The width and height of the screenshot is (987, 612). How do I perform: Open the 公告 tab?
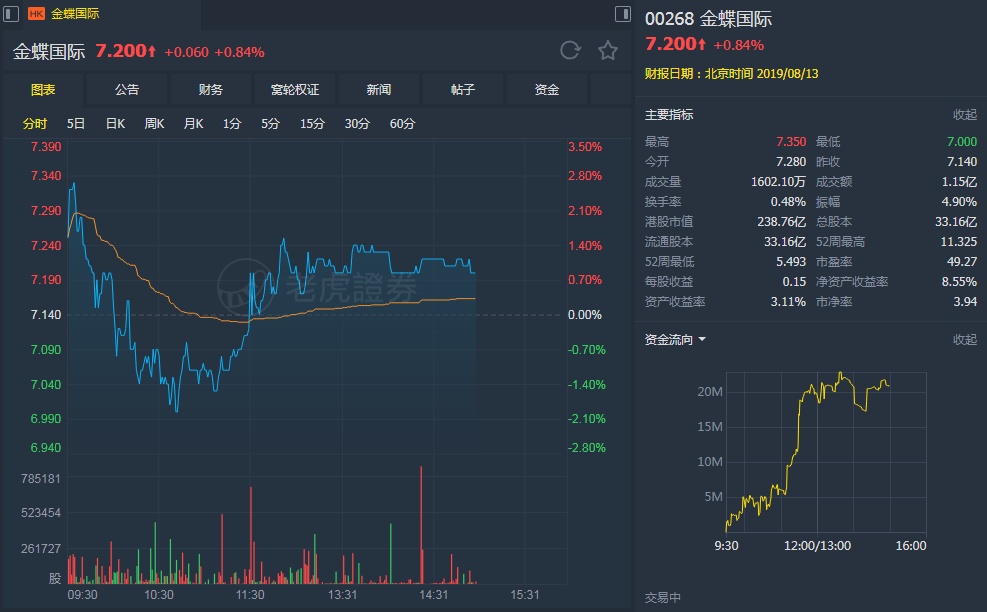click(127, 89)
